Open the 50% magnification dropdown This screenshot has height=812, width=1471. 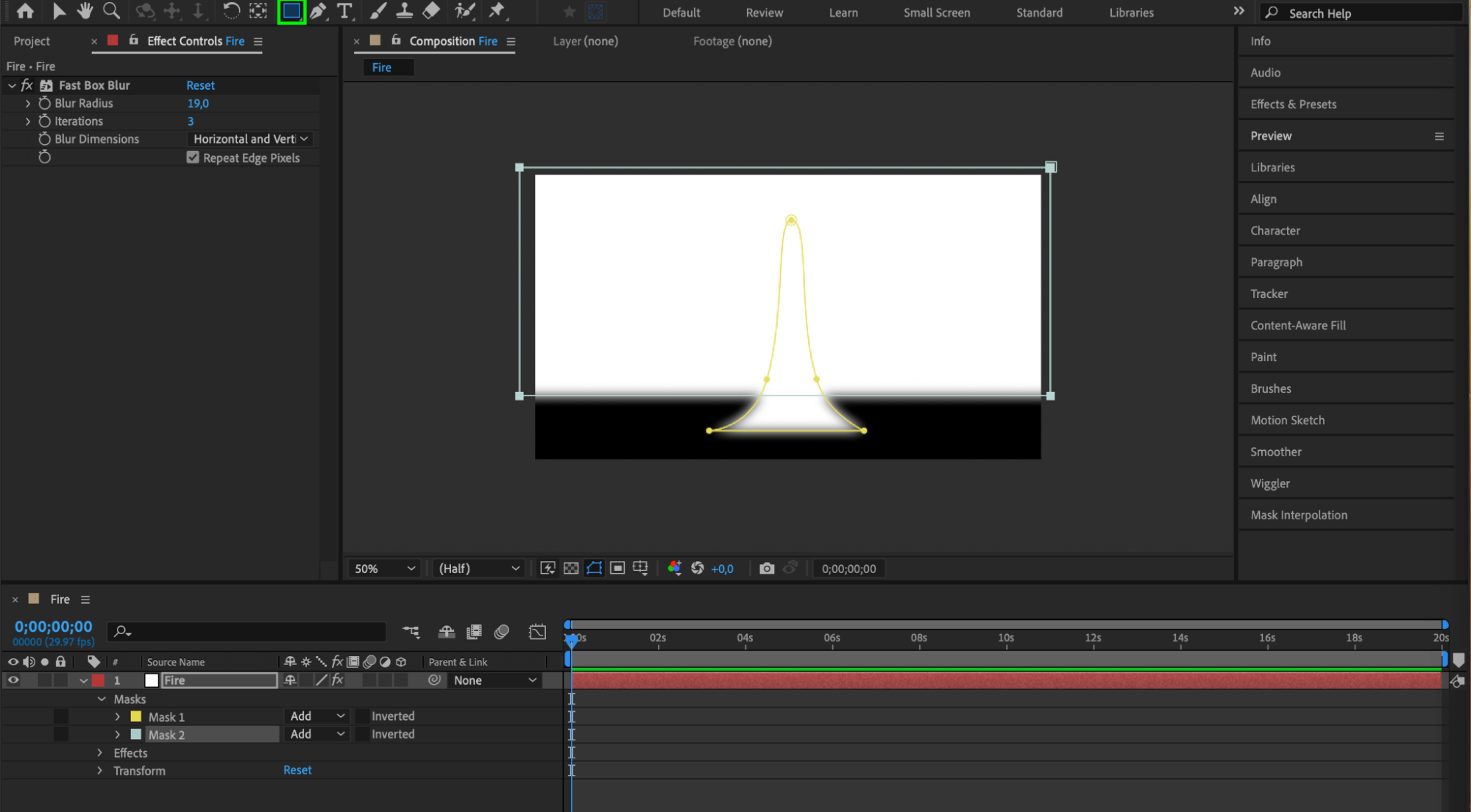pos(384,569)
